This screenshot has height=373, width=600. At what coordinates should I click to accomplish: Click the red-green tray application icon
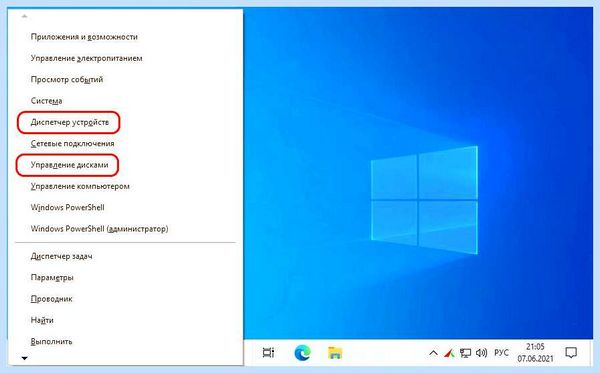point(448,353)
